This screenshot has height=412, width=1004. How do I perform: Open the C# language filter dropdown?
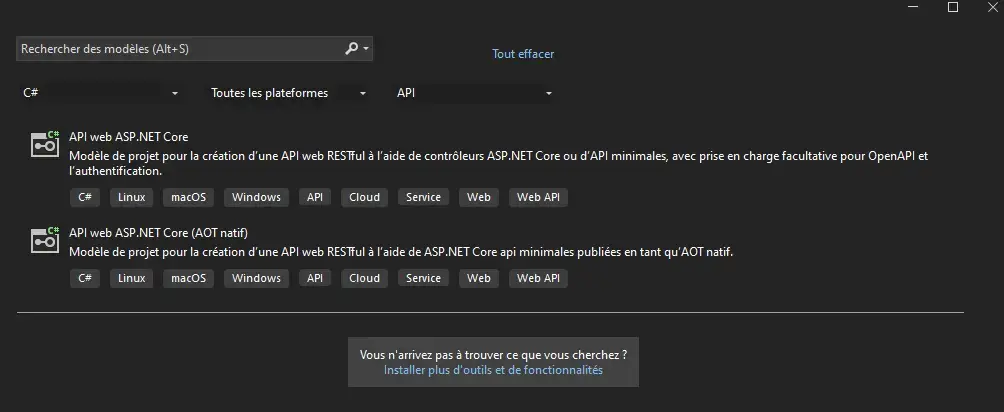101,93
